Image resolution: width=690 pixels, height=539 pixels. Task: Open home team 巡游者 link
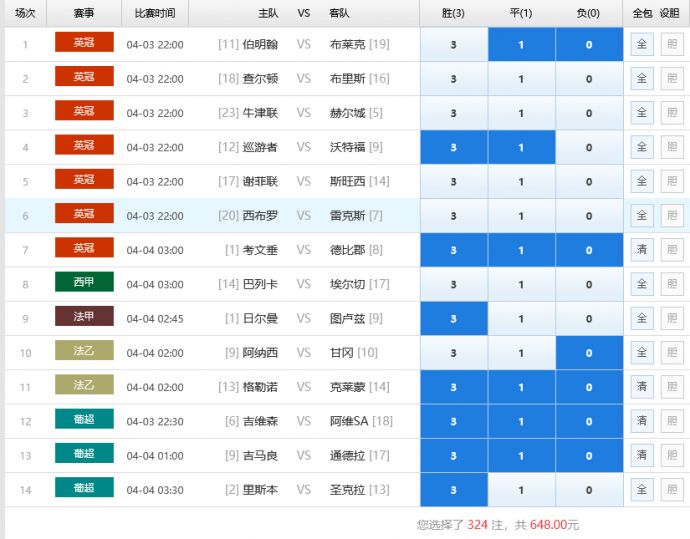[x=260, y=148]
